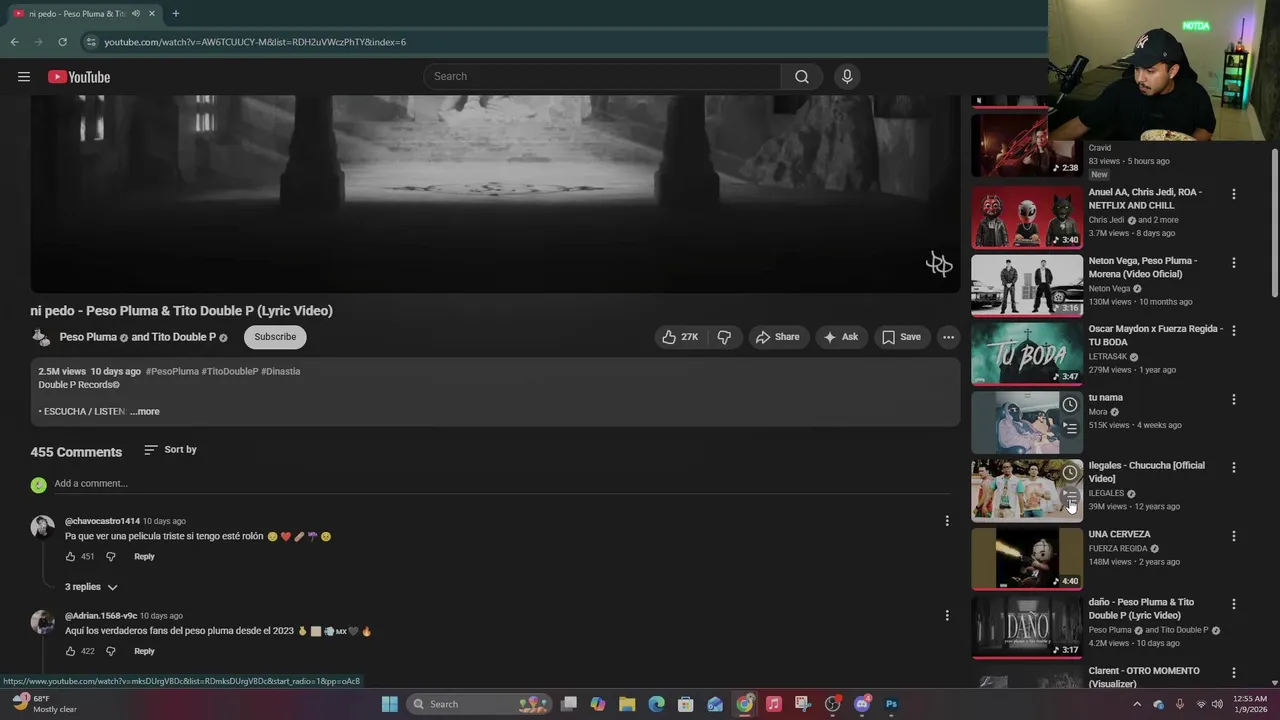Open options for daño Lyric Video

pyautogui.click(x=1233, y=604)
